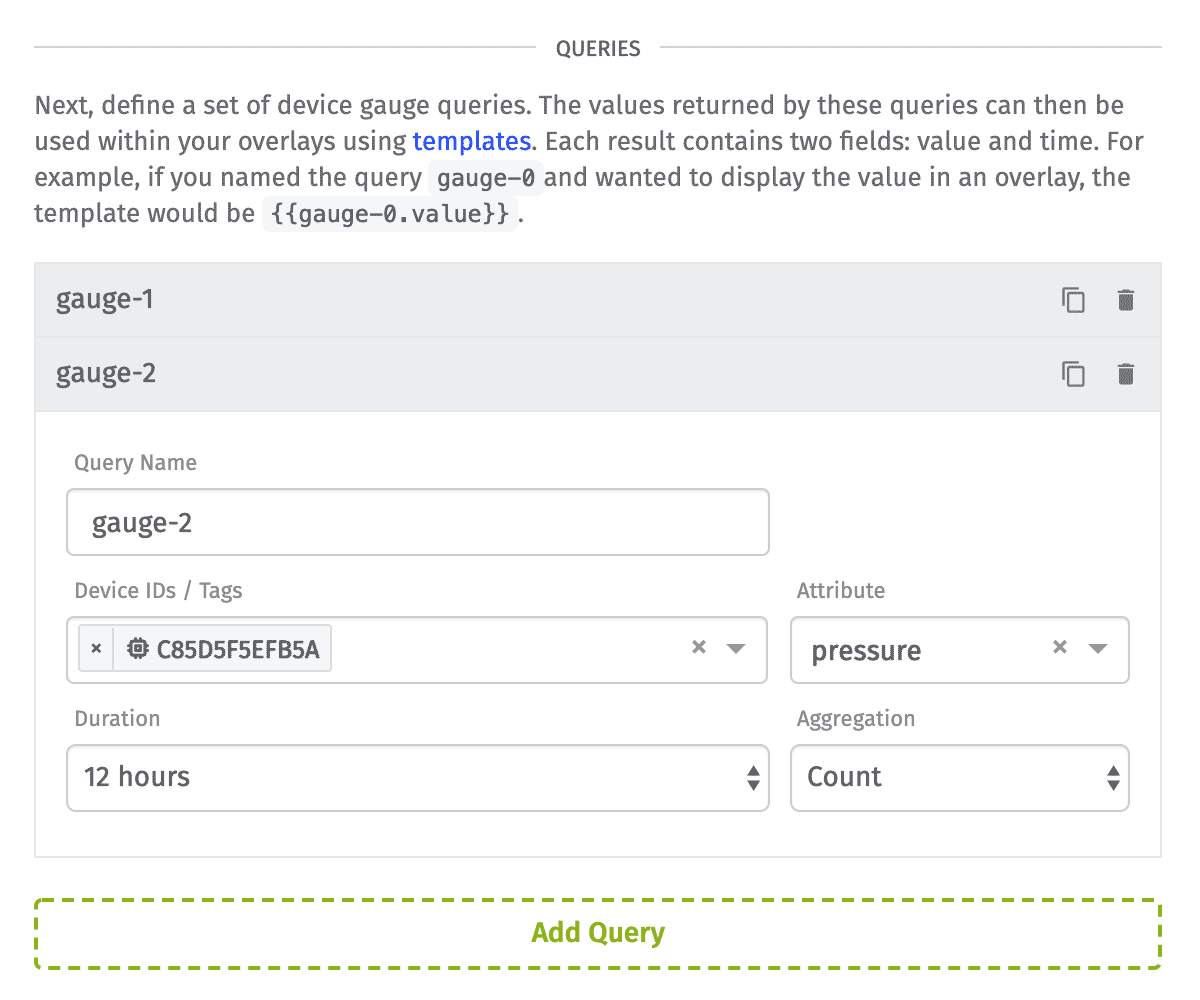This screenshot has height=1000, width=1200.
Task: Delete the gauge-1 query
Action: tap(1126, 300)
